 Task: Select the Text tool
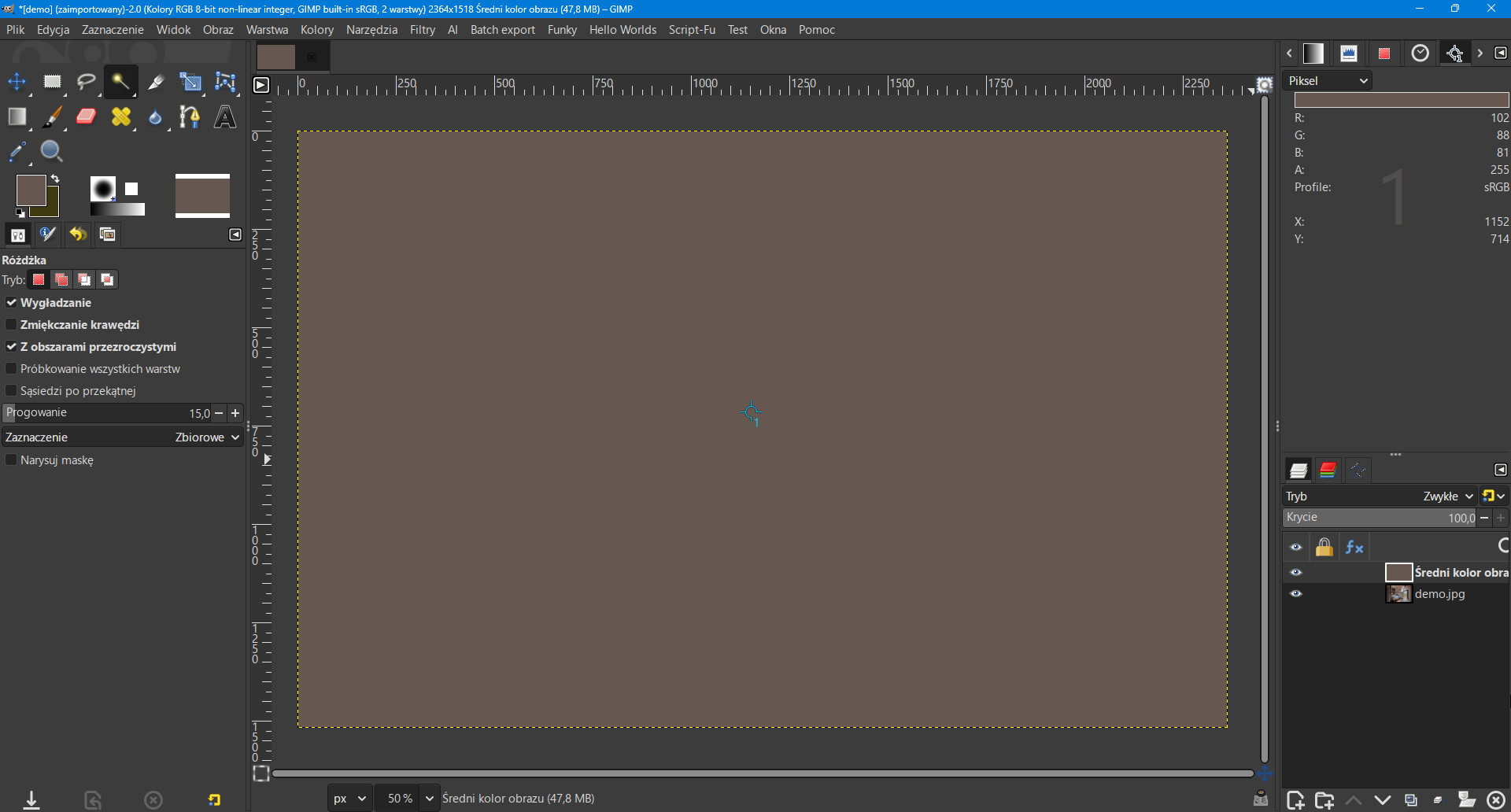[225, 117]
